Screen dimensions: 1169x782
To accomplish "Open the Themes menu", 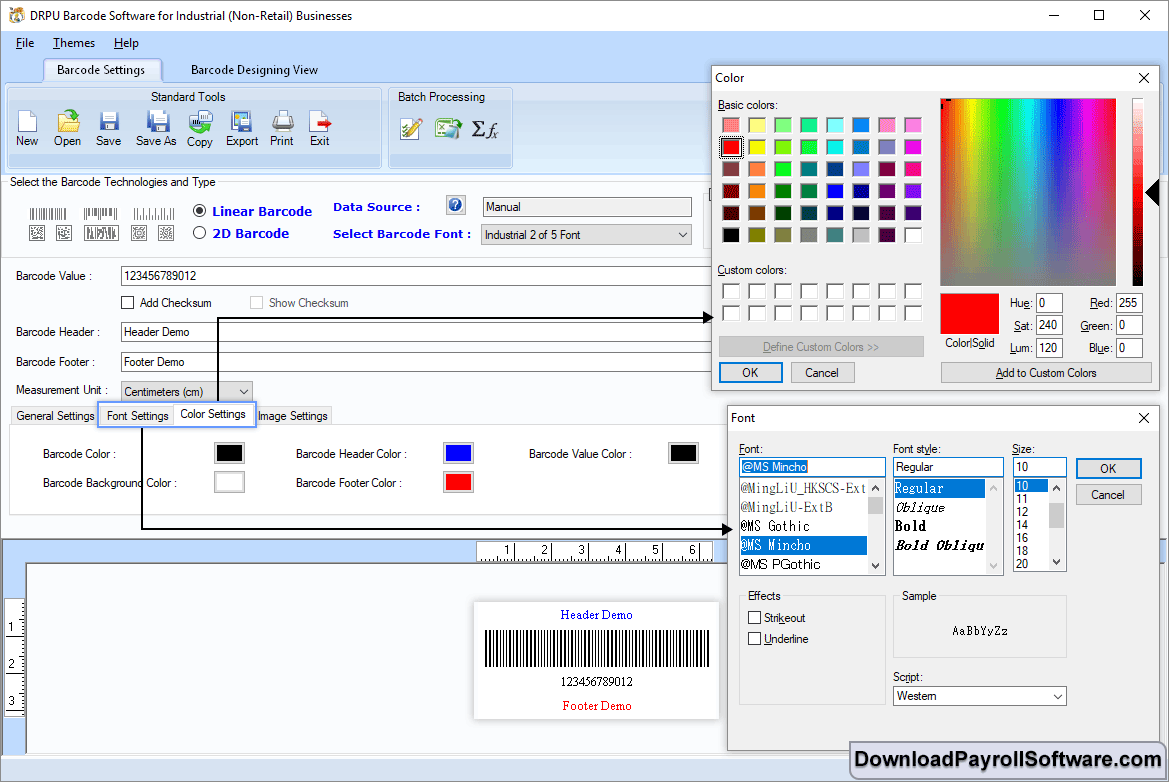I will (73, 43).
